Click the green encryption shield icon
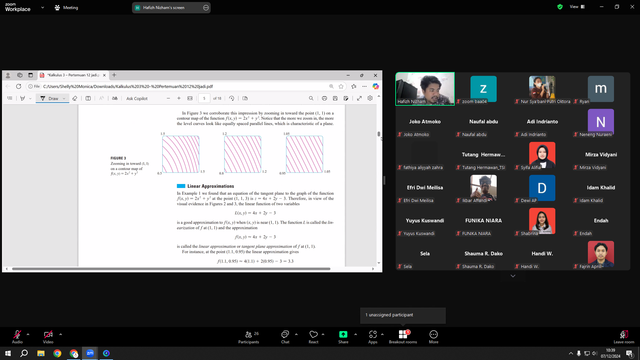 pyautogui.click(x=560, y=7)
